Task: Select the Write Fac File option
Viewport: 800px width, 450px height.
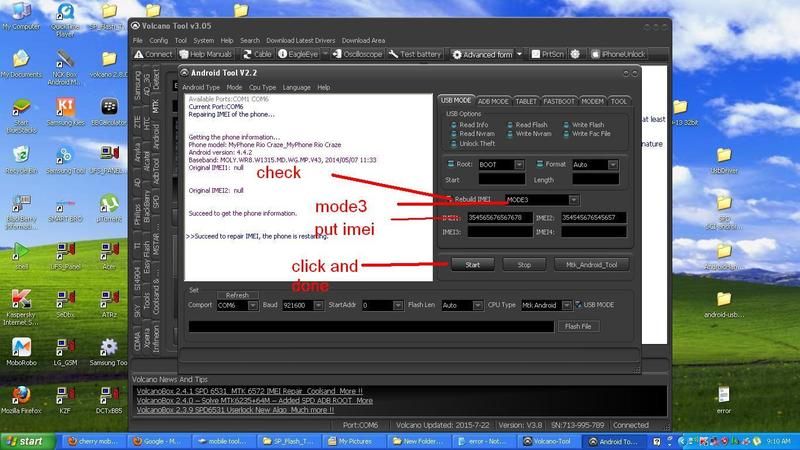Action: point(587,134)
